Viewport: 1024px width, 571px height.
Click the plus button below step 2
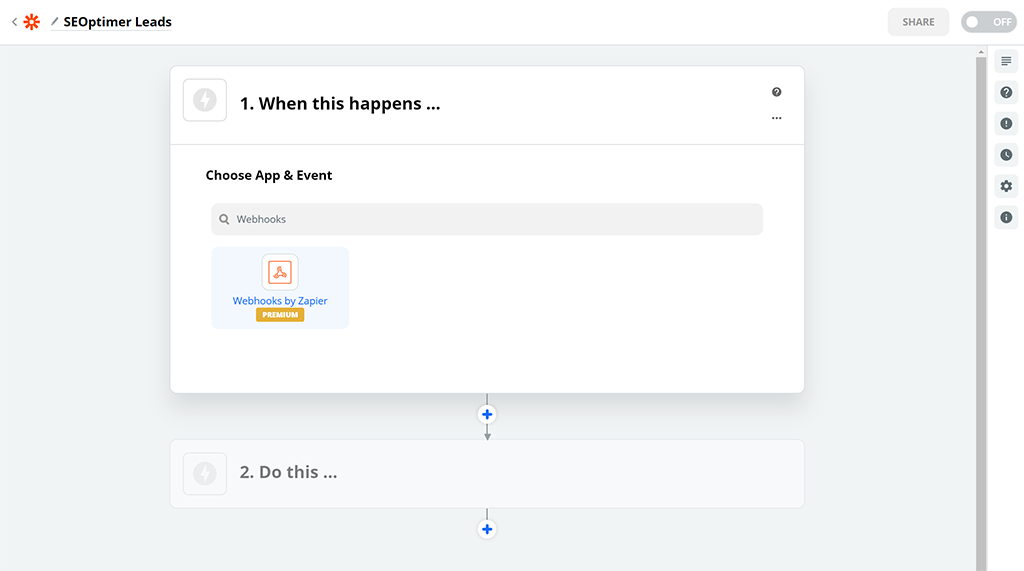pyautogui.click(x=487, y=529)
